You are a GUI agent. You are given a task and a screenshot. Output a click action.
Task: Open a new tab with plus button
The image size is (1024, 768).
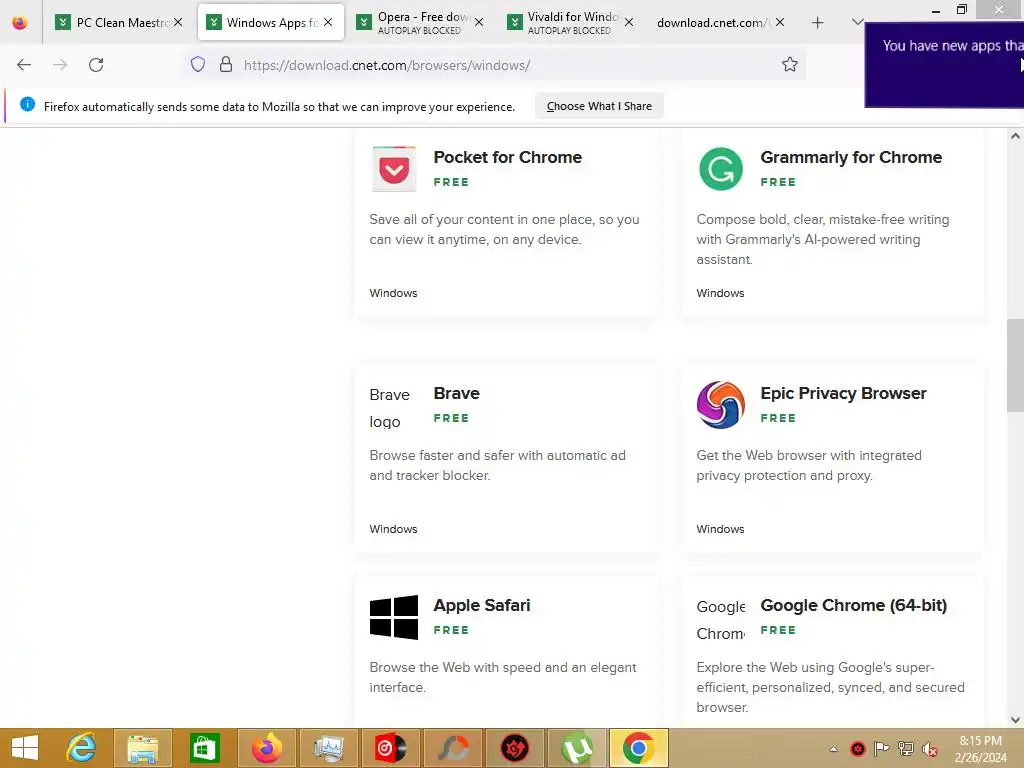[x=818, y=23]
